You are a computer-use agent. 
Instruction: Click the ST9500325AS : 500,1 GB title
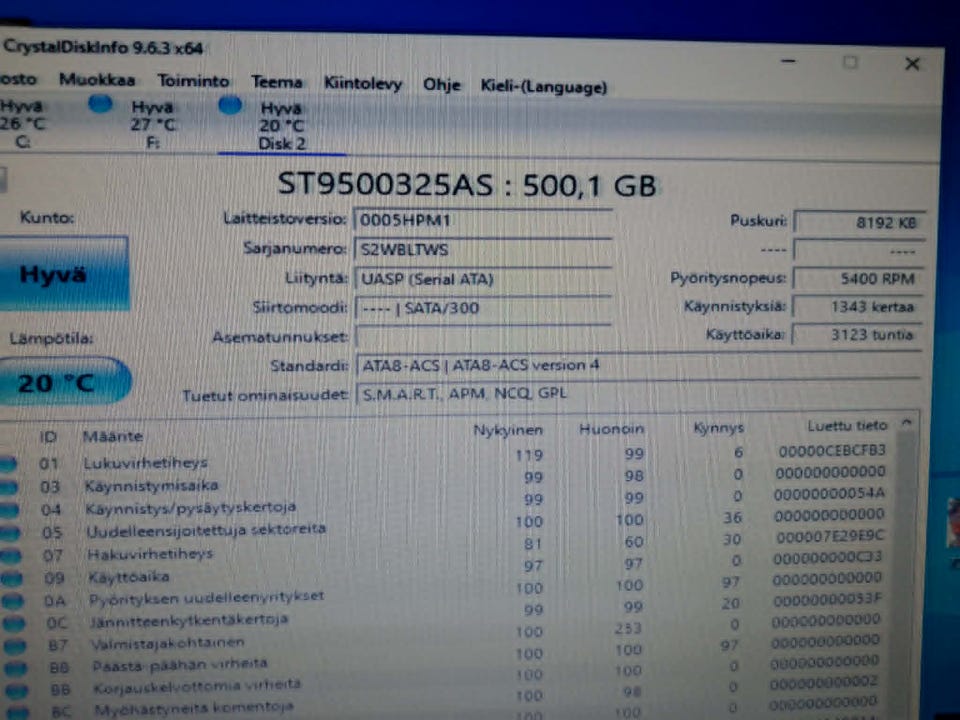(467, 184)
